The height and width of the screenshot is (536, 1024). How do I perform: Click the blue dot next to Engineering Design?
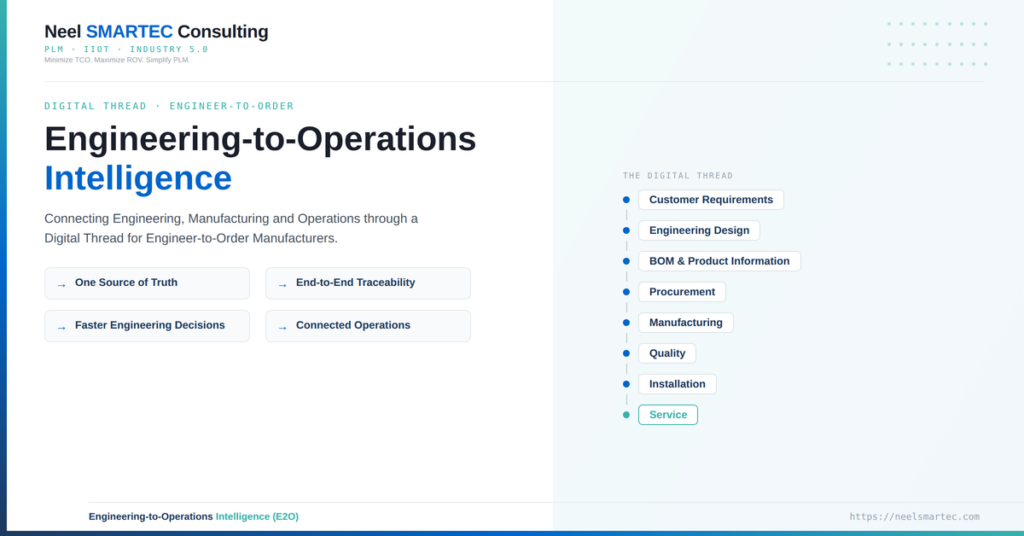626,230
